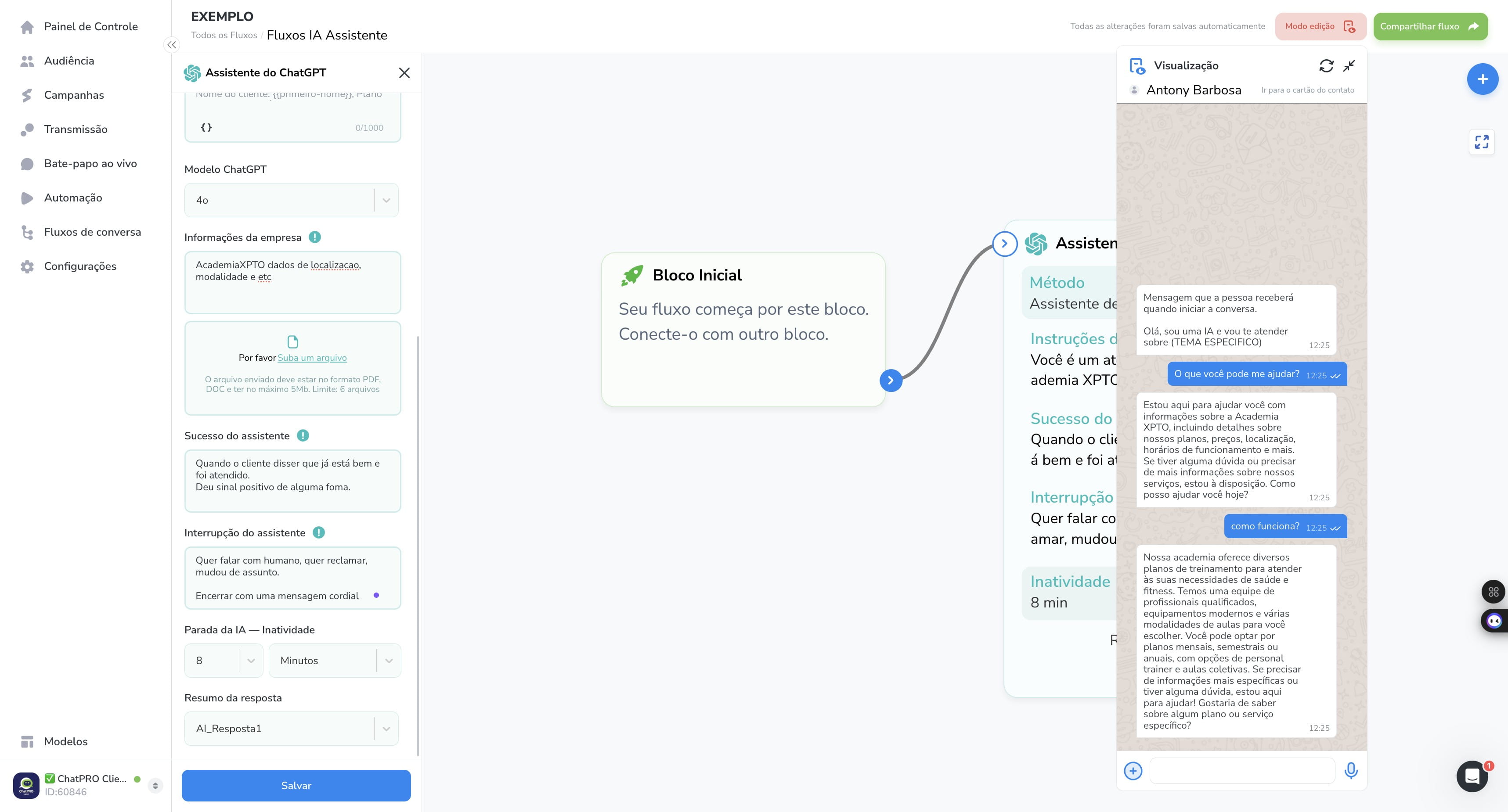Click the Suba um arquivo link
The height and width of the screenshot is (812, 1508).
[x=312, y=357]
